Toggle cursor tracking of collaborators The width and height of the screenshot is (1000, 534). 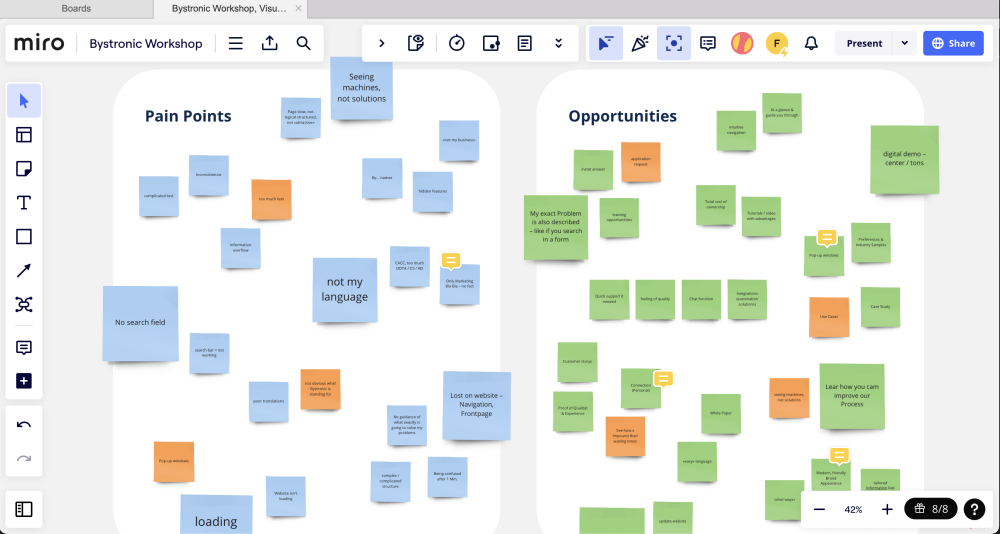(605, 44)
